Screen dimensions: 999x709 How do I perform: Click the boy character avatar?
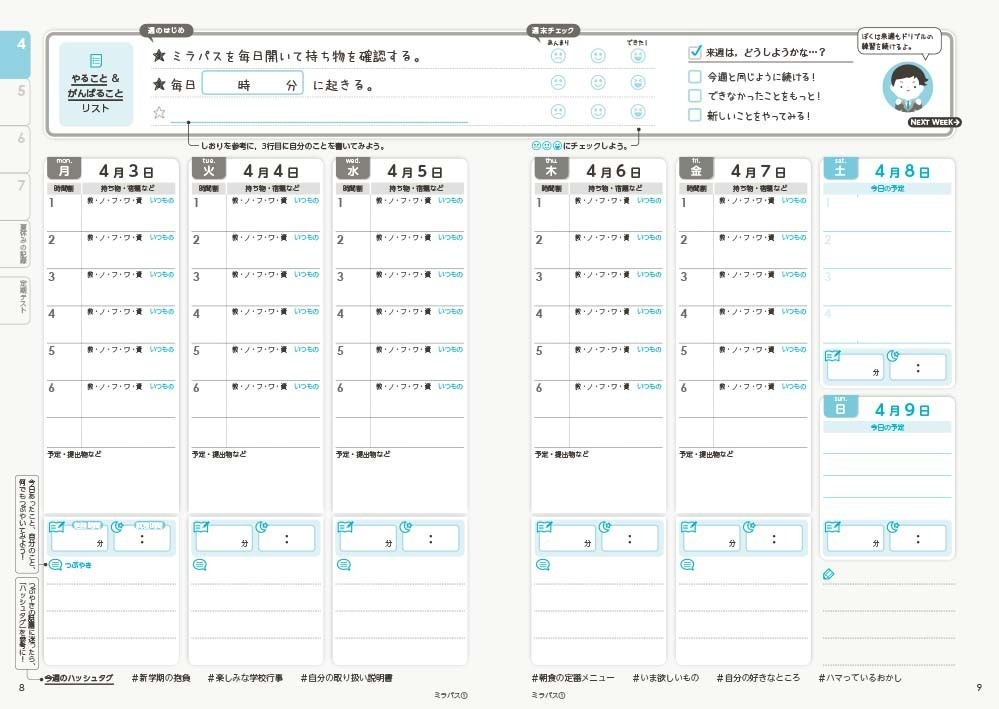[907, 87]
